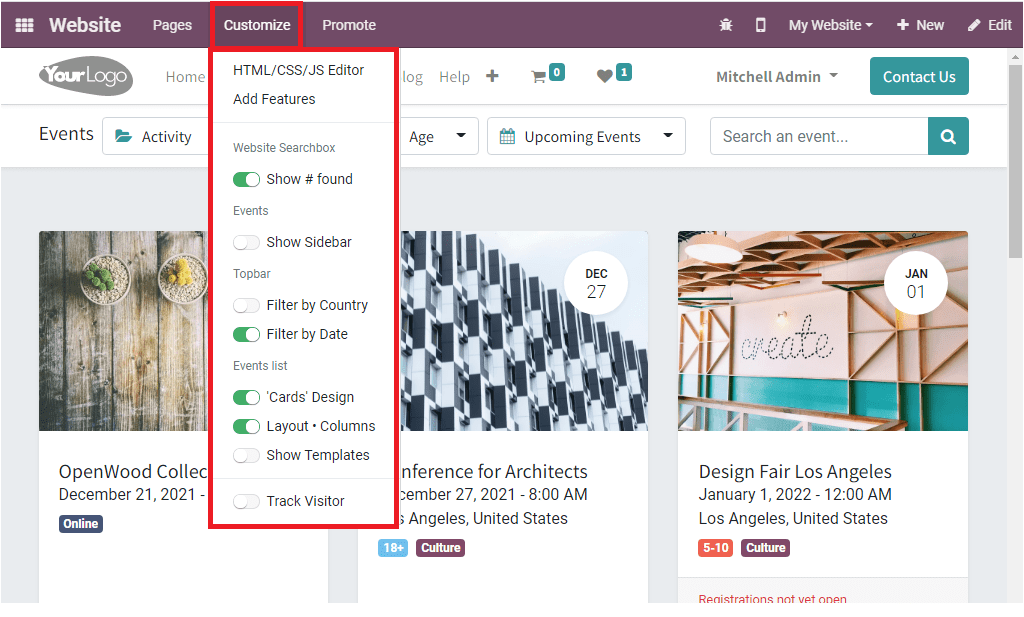
Task: Disable the Filter by Date toggle
Action: tap(247, 334)
